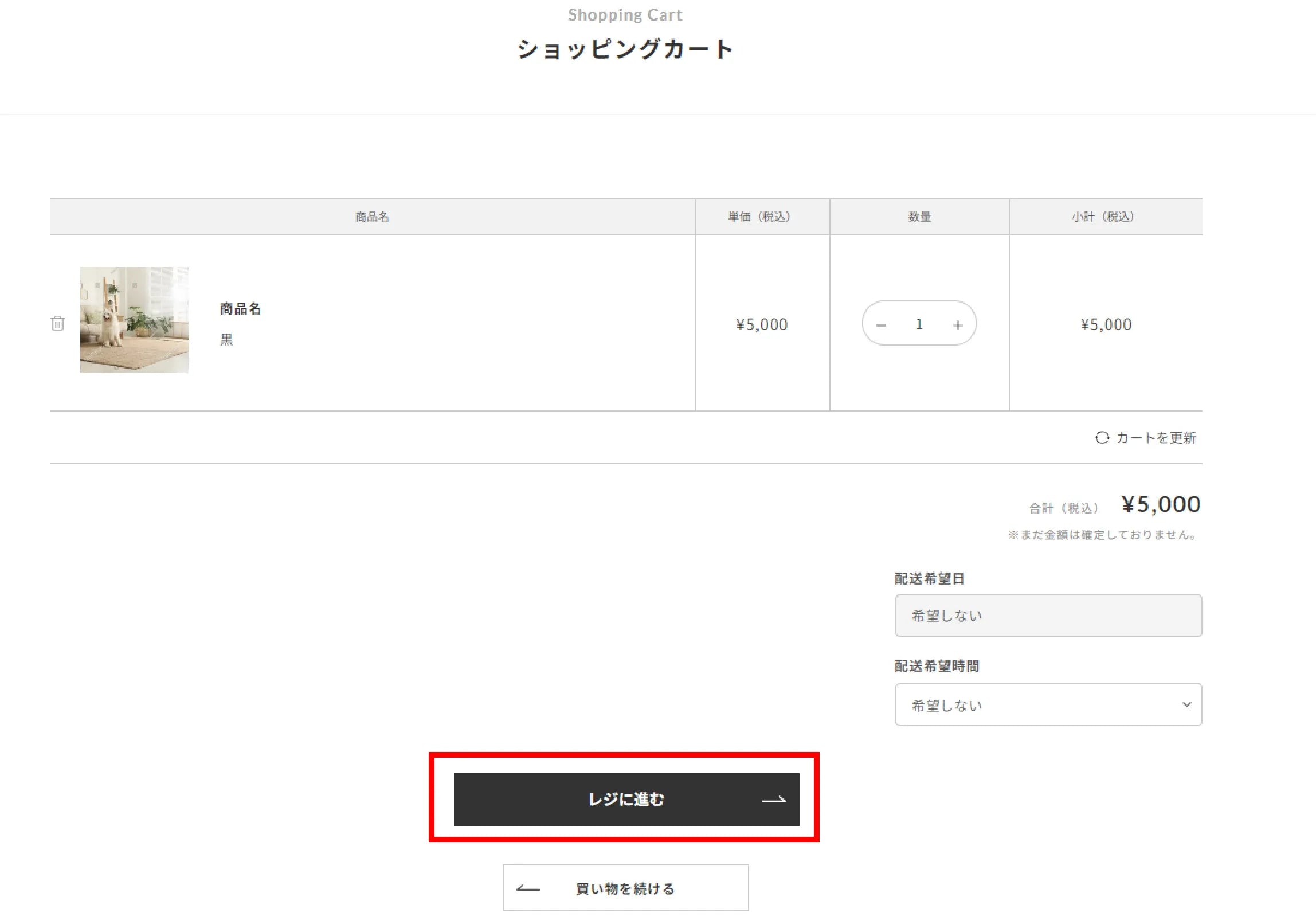Click the 数量 column header

click(919, 217)
